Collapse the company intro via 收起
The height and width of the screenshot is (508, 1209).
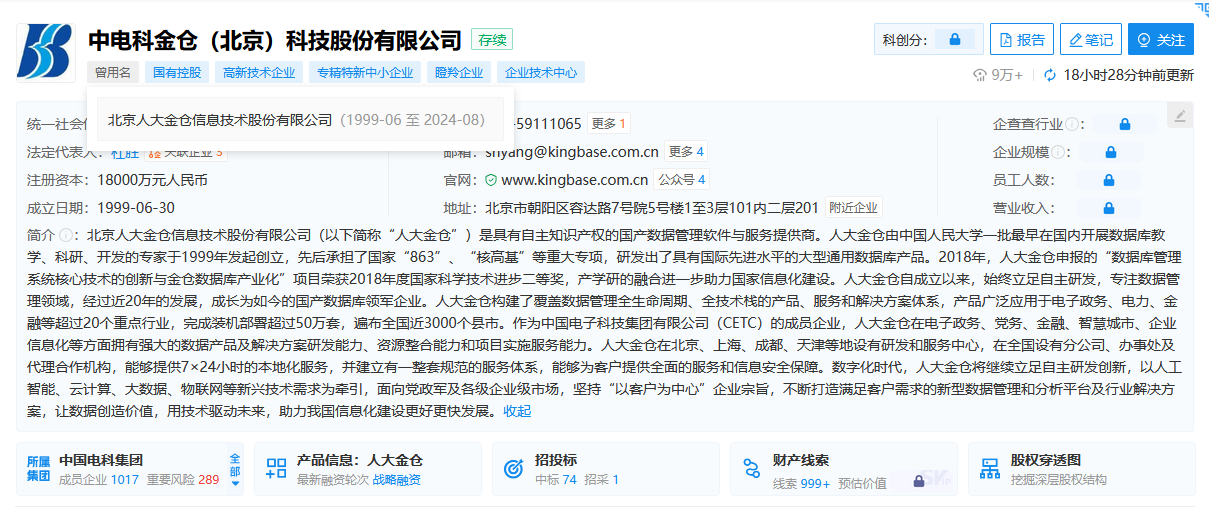pos(517,411)
